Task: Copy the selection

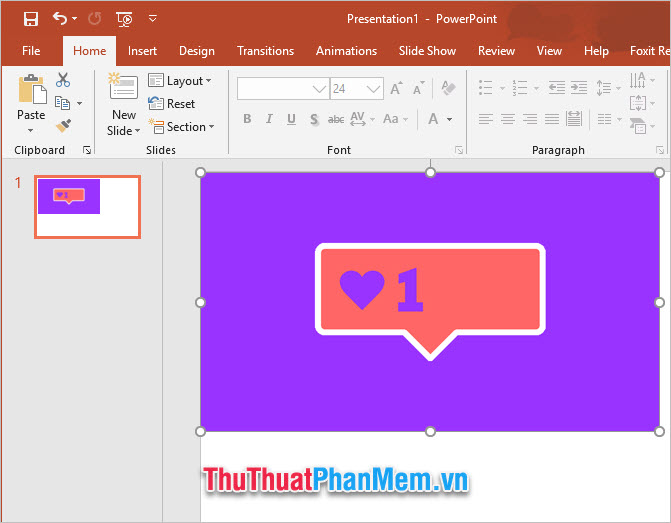Action: pyautogui.click(x=62, y=103)
